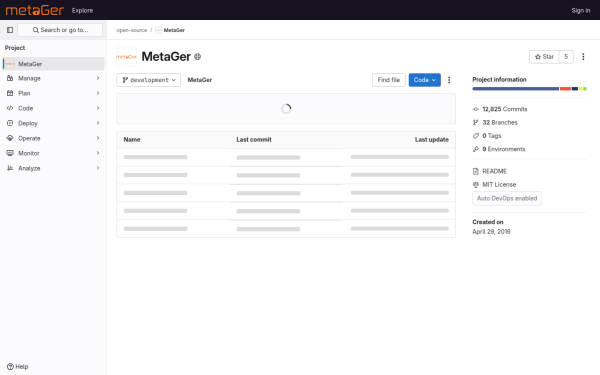The height and width of the screenshot is (375, 600).
Task: Click the MetaGer path next to branch selector
Action: coord(200,80)
